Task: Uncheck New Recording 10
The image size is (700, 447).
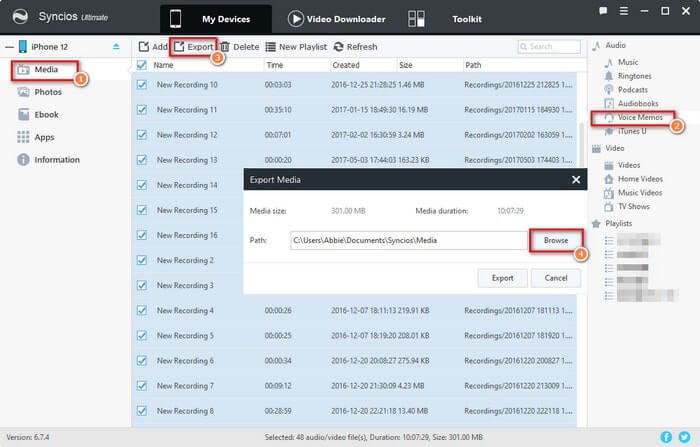Action: pyautogui.click(x=142, y=84)
